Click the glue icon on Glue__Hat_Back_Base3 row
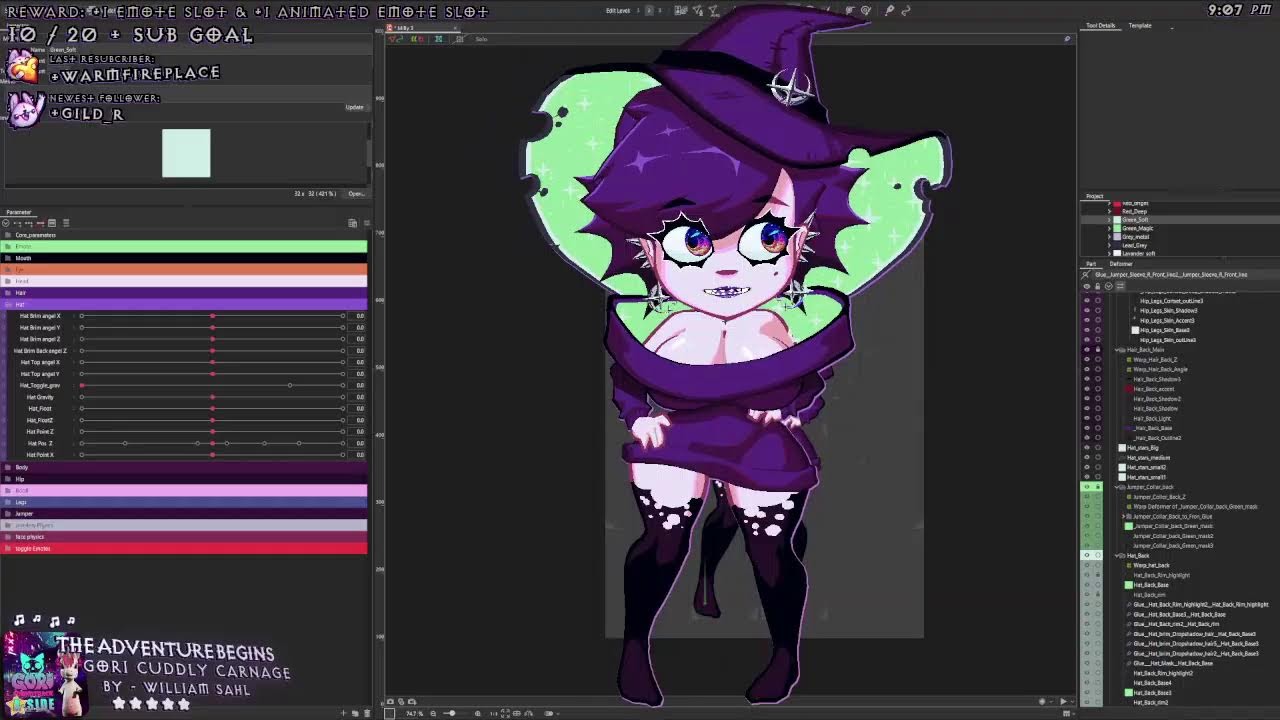The image size is (1280, 720). pos(1129,614)
